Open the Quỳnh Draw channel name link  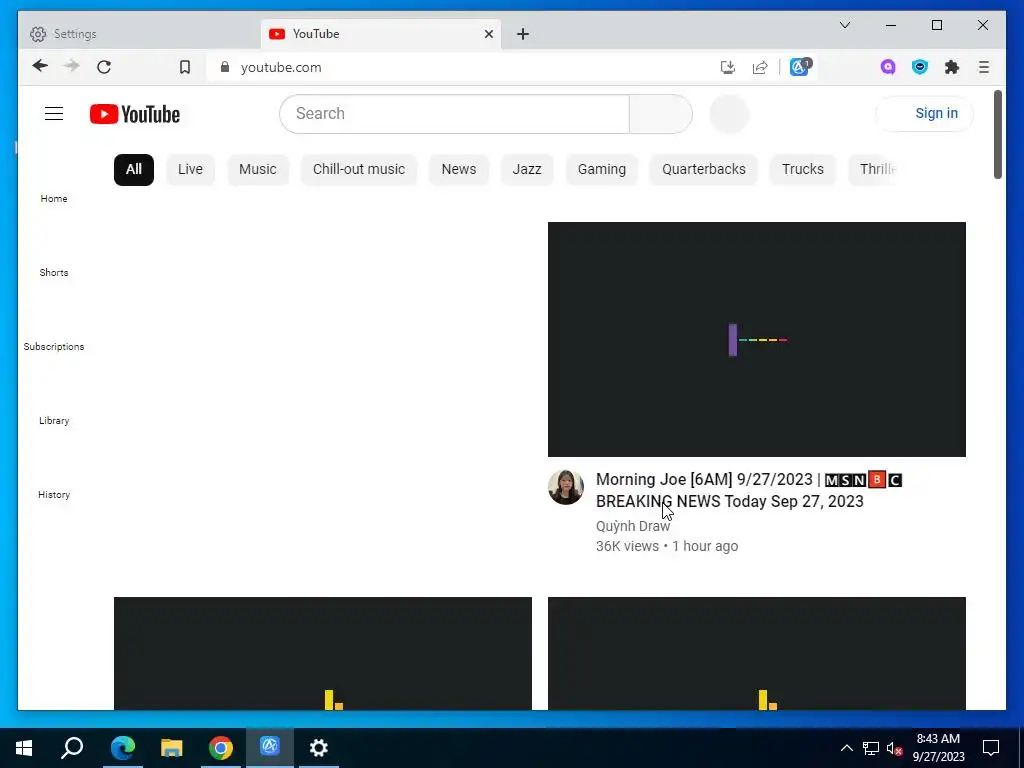pos(632,526)
